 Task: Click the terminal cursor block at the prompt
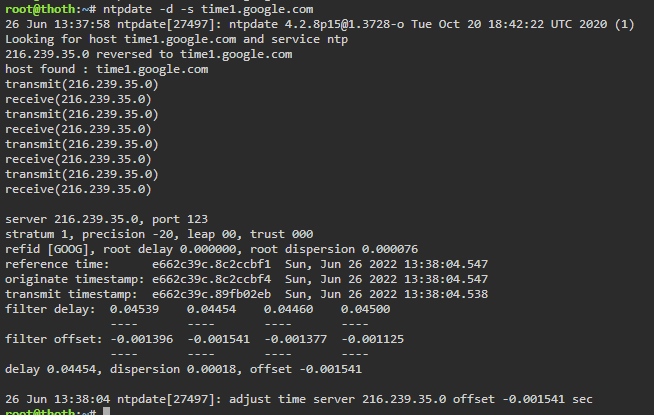[x=106, y=411]
